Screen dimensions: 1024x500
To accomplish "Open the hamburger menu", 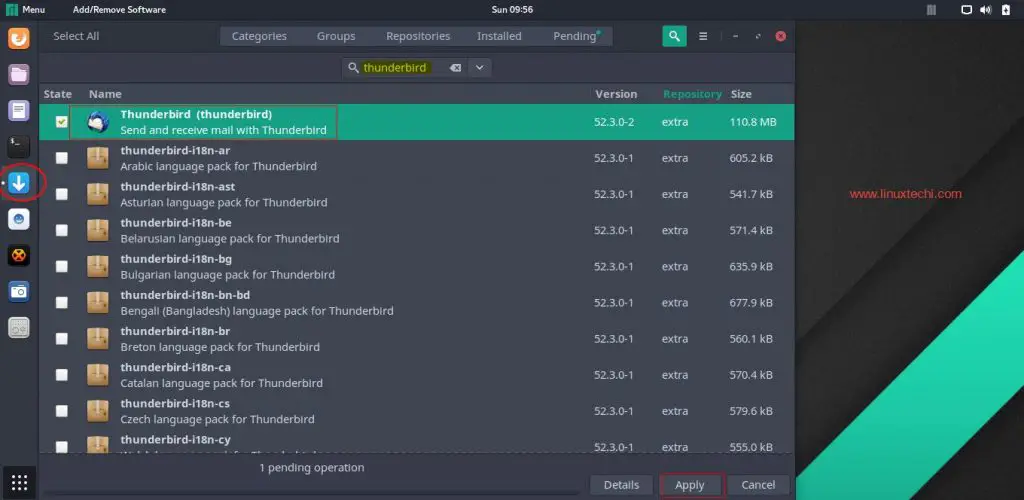I will click(x=703, y=37).
